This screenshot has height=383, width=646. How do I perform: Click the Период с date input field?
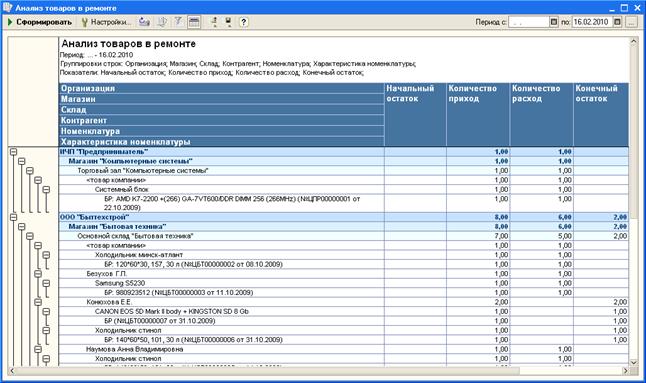[529, 22]
